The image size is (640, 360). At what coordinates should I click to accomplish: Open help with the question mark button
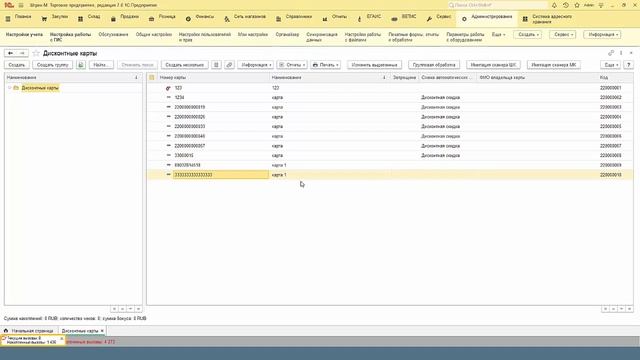629,65
